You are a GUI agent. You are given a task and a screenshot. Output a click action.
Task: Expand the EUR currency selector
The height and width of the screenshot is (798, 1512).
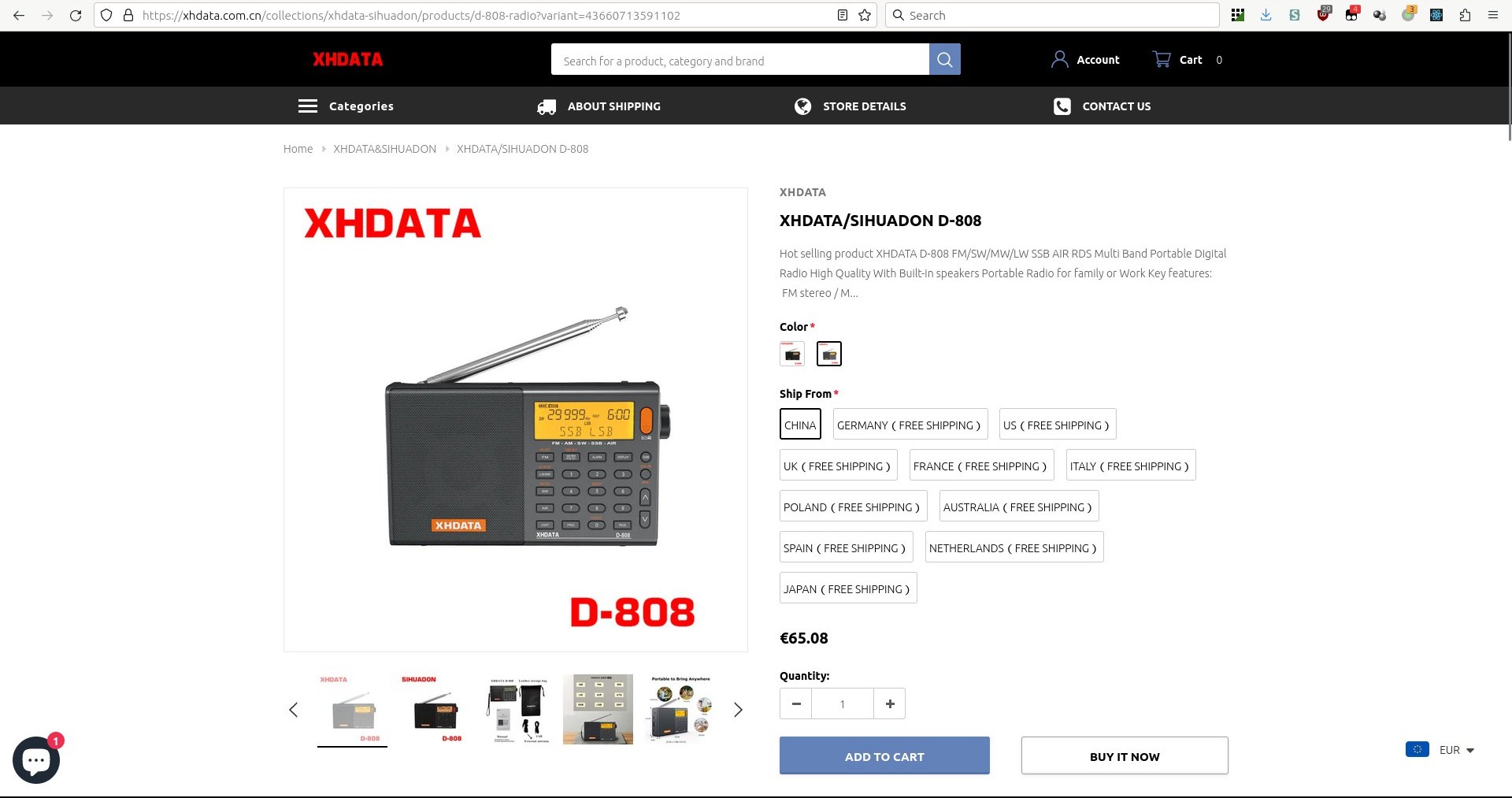pyautogui.click(x=1440, y=750)
